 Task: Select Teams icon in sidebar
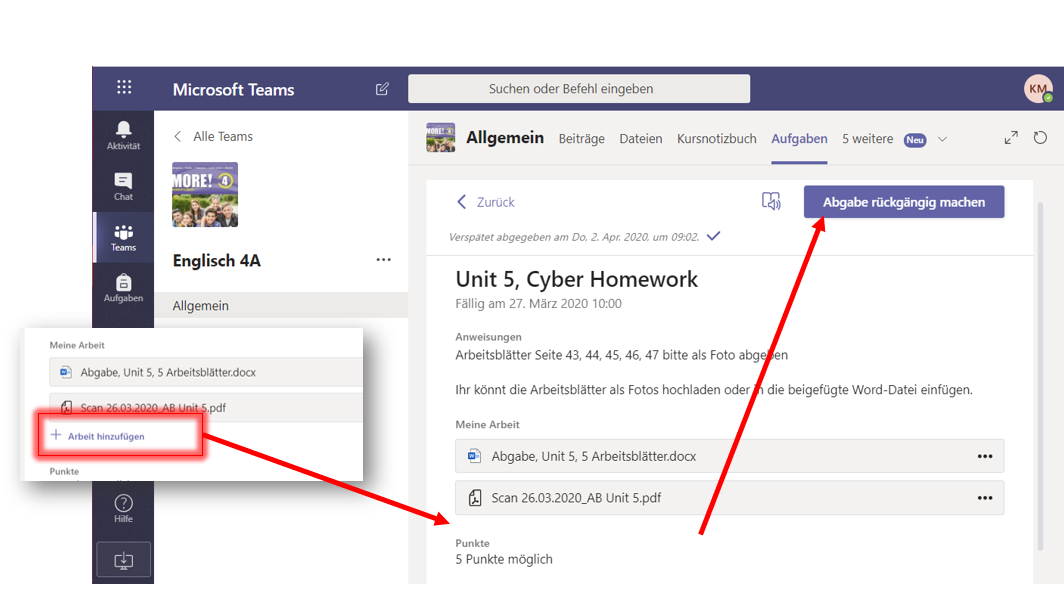pyautogui.click(x=123, y=237)
